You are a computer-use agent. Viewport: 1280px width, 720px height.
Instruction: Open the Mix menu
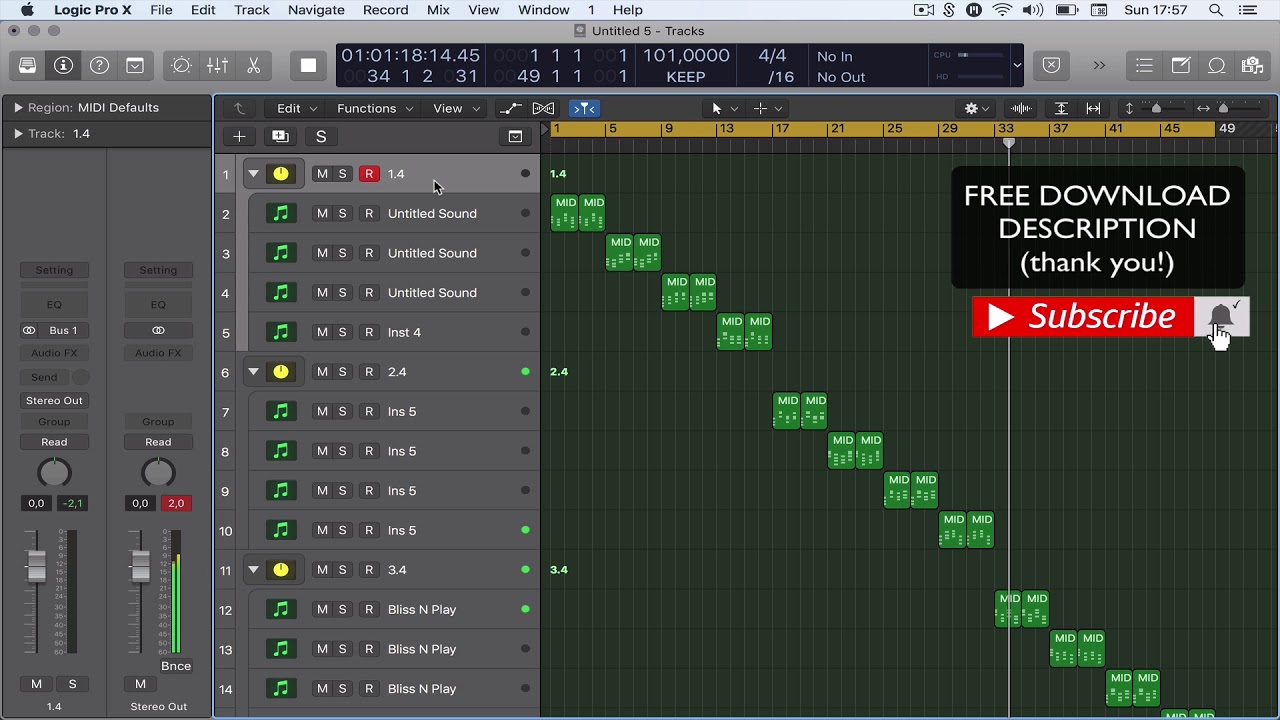pos(438,10)
